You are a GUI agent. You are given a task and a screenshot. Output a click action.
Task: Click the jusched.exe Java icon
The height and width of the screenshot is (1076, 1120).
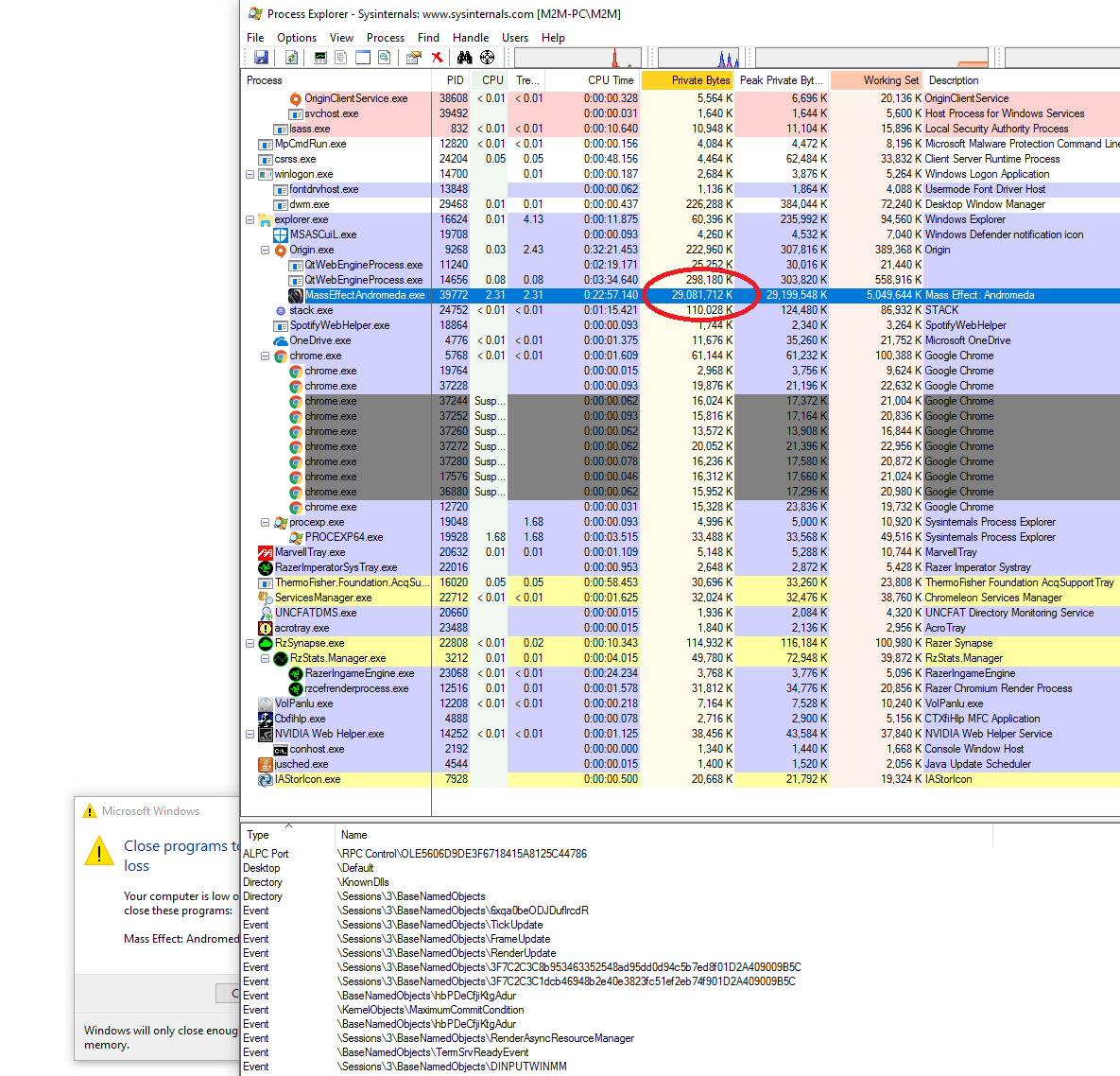tap(266, 765)
